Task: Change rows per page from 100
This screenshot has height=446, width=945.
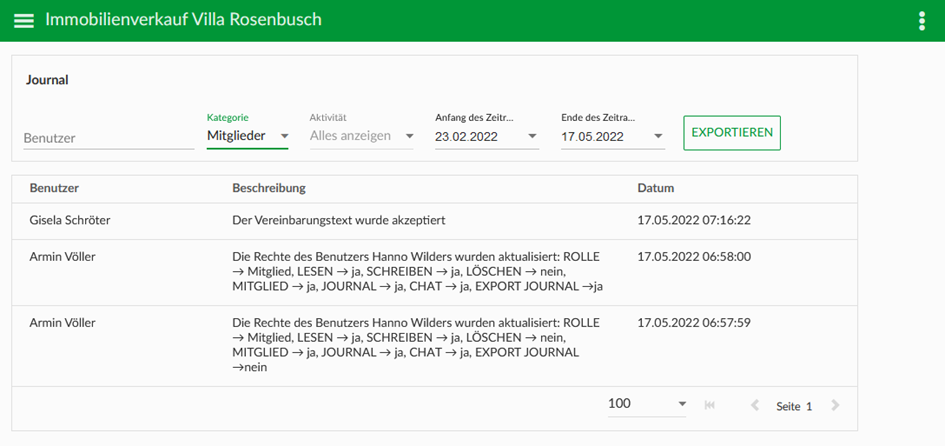Action: coord(647,404)
